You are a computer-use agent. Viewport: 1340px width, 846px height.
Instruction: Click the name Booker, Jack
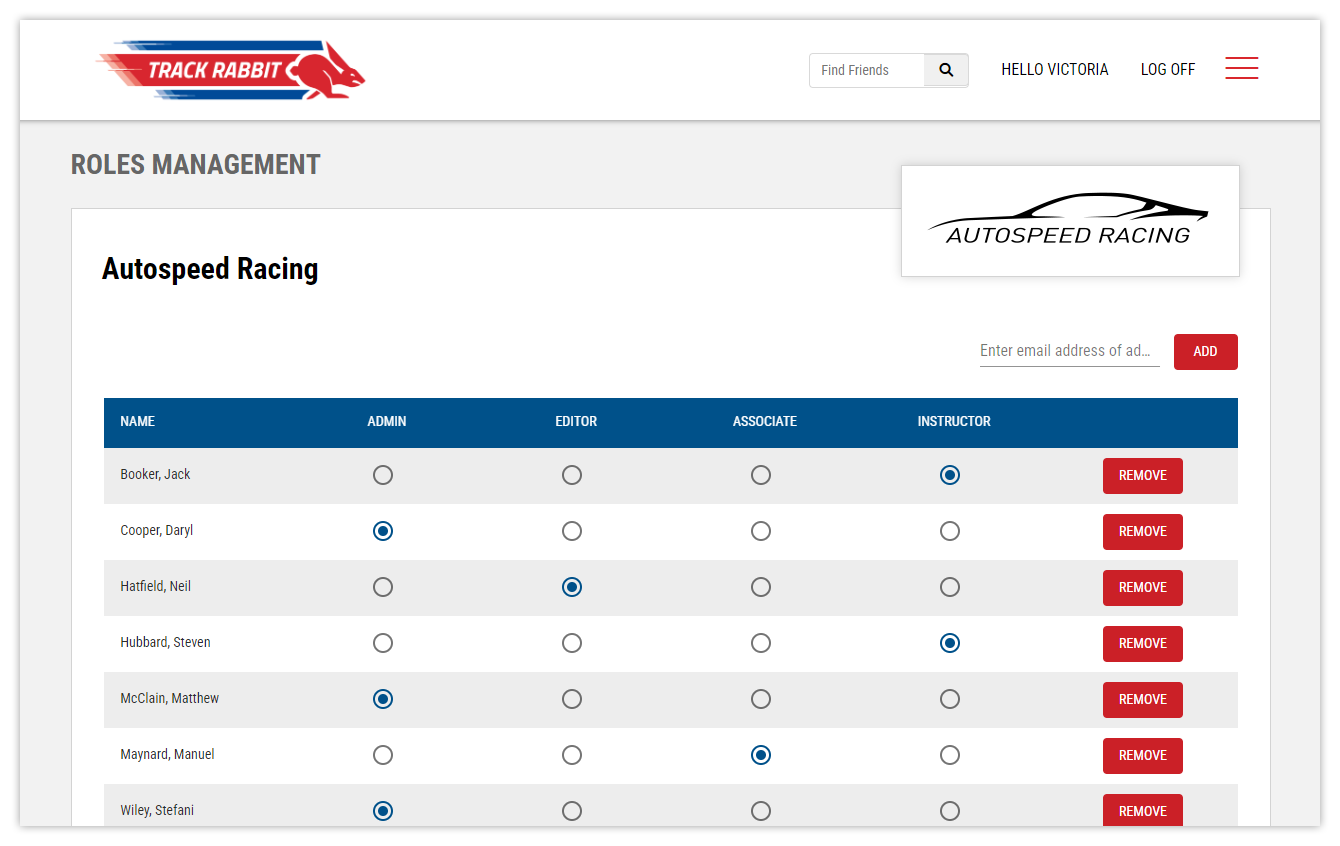coord(155,475)
